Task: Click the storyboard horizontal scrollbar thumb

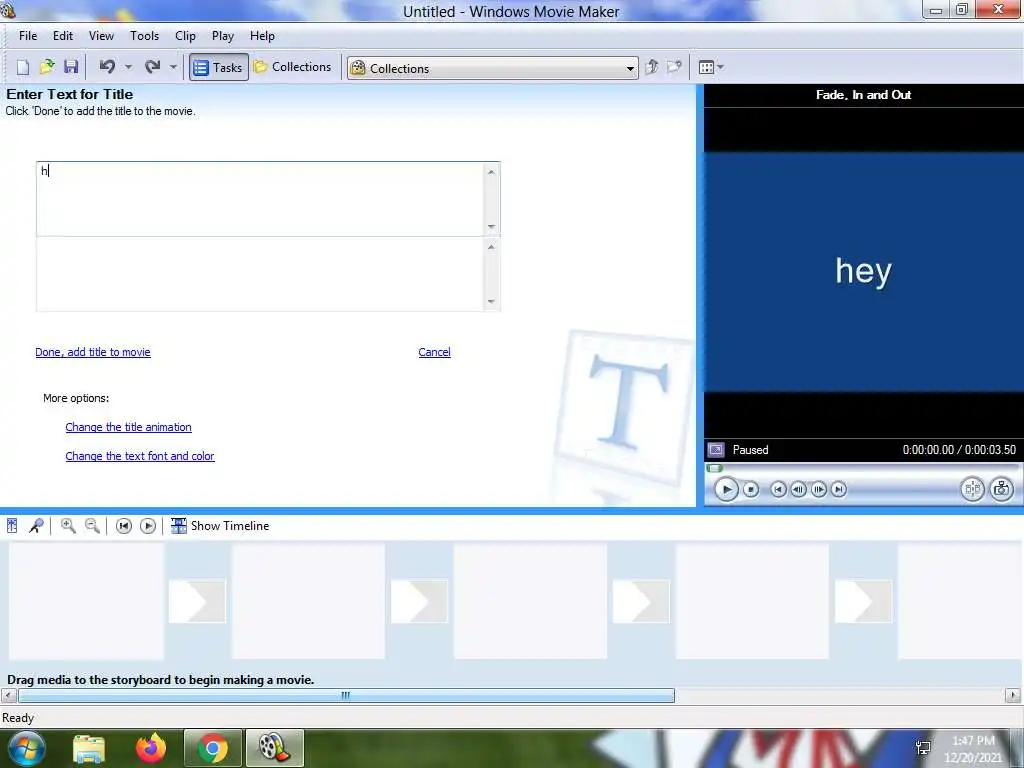Action: pos(346,696)
